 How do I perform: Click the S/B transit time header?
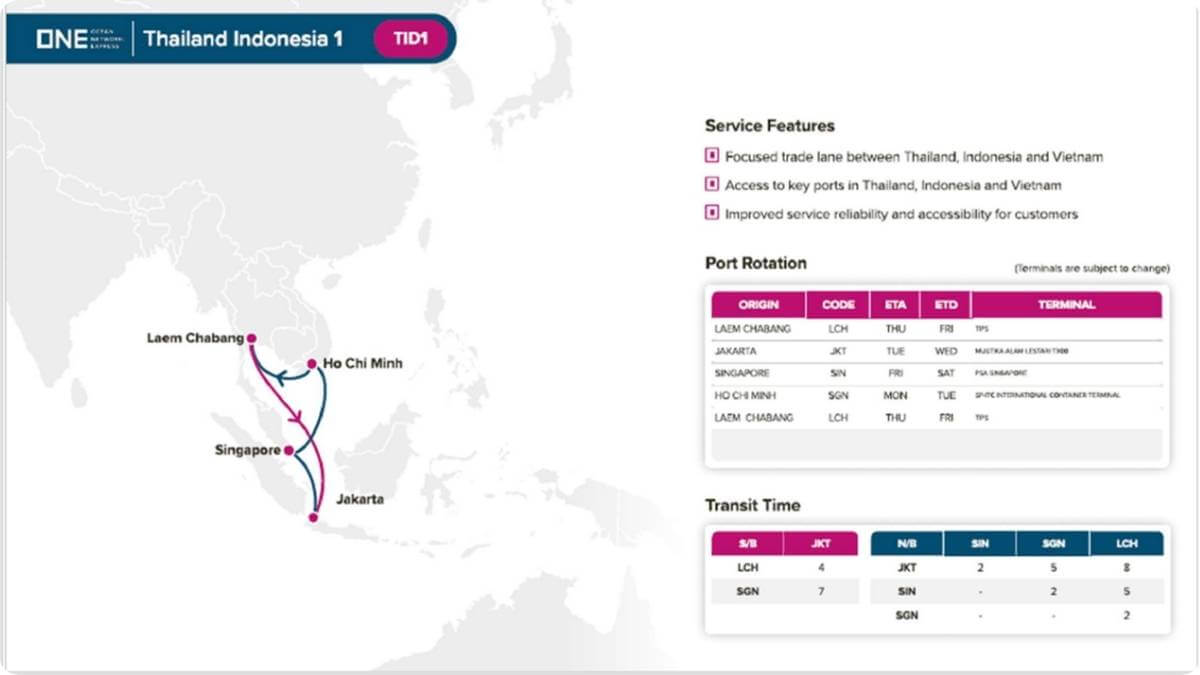point(746,544)
